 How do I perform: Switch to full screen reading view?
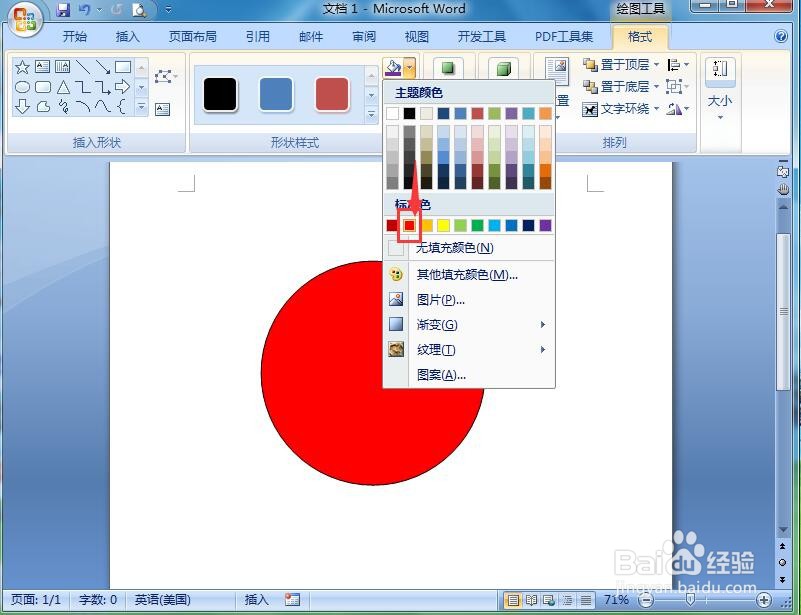tap(531, 600)
